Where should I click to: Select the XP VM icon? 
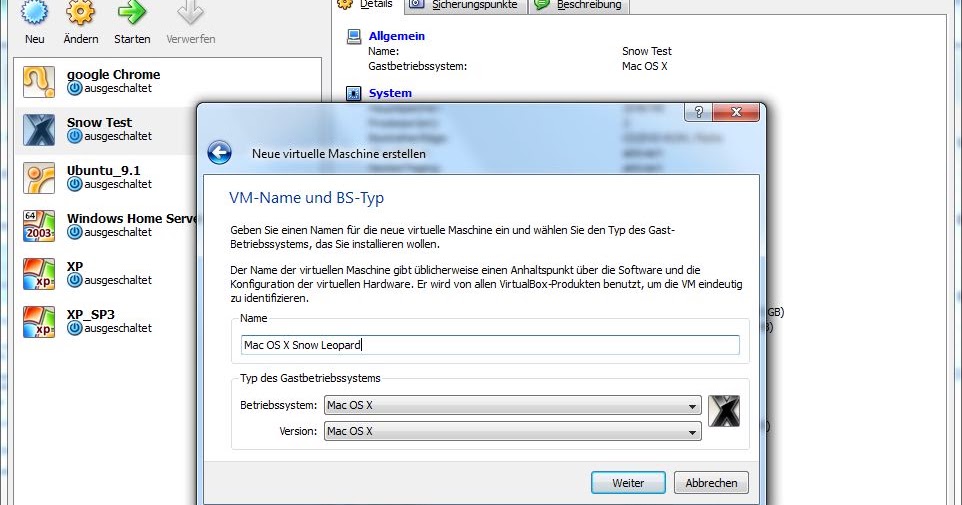click(39, 274)
